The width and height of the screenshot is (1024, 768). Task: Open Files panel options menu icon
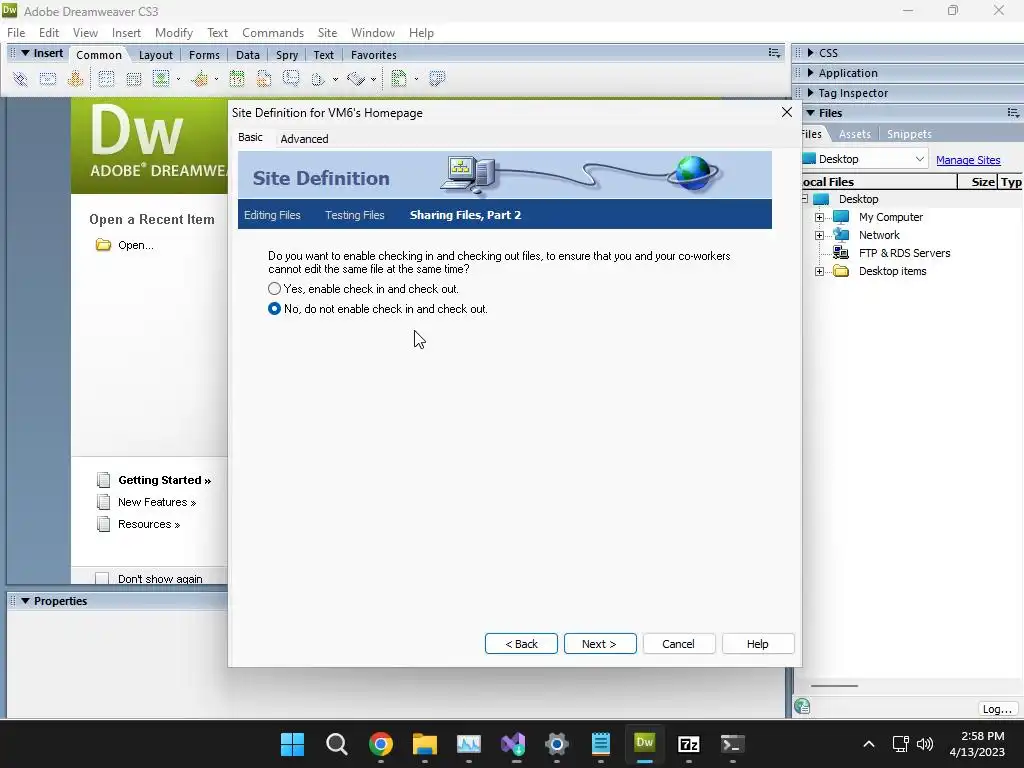click(x=1013, y=113)
